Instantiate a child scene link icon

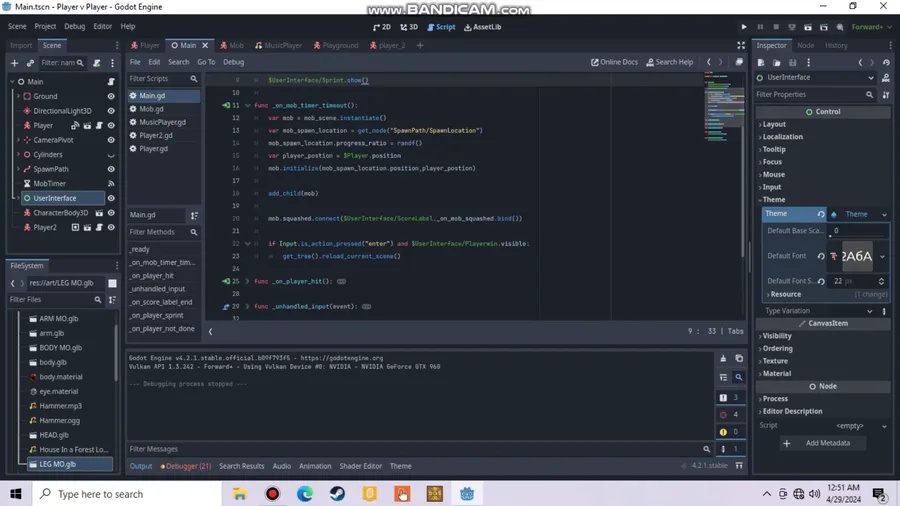(30, 63)
